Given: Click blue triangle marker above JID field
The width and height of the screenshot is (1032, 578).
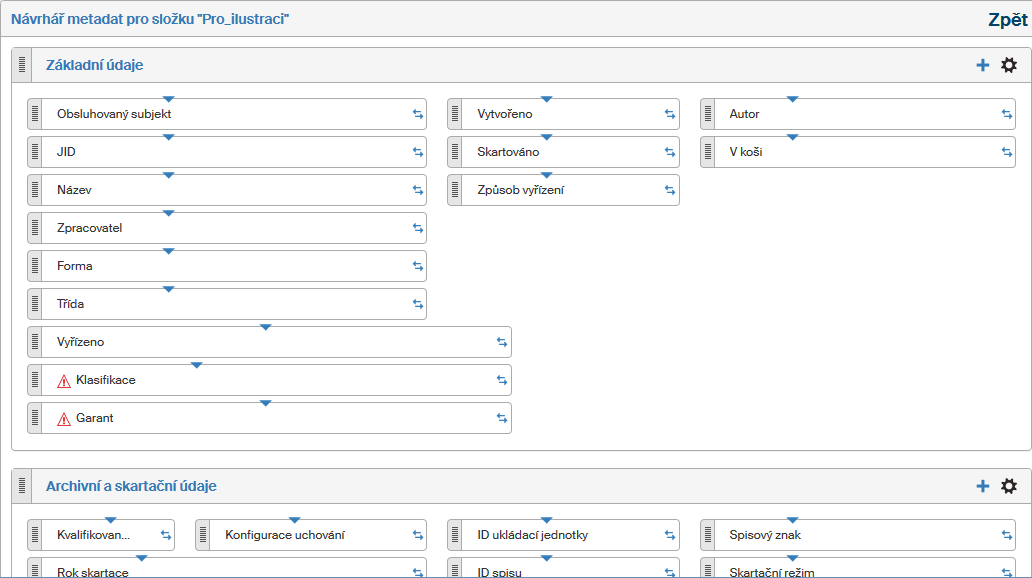Looking at the screenshot, I should pos(168,137).
